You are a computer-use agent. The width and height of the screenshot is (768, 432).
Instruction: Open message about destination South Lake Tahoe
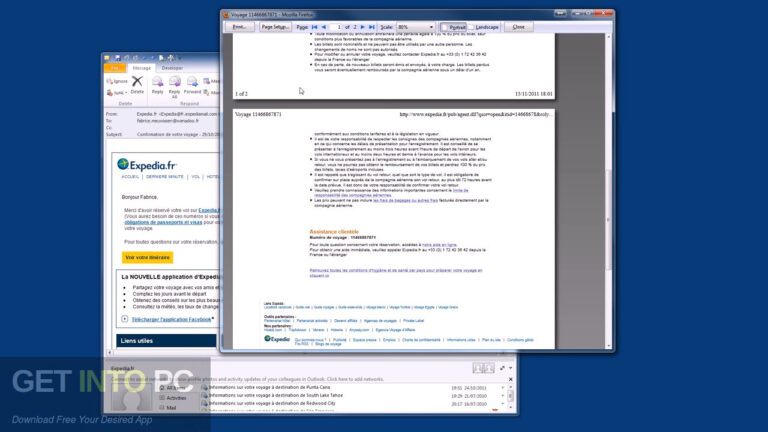(276, 395)
